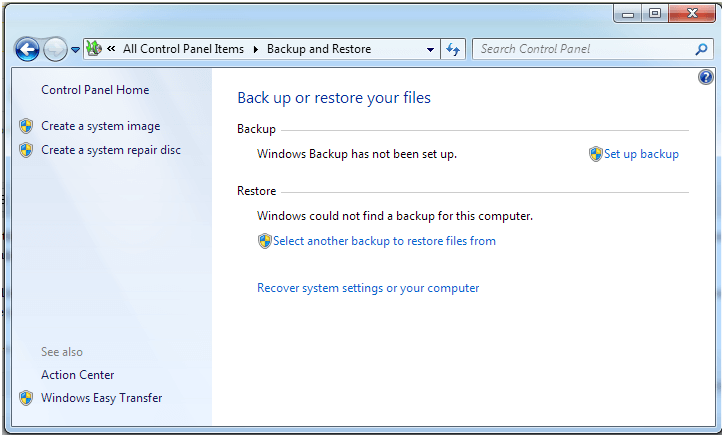Click 'Windows Backup has not been set up.' text

click(357, 154)
